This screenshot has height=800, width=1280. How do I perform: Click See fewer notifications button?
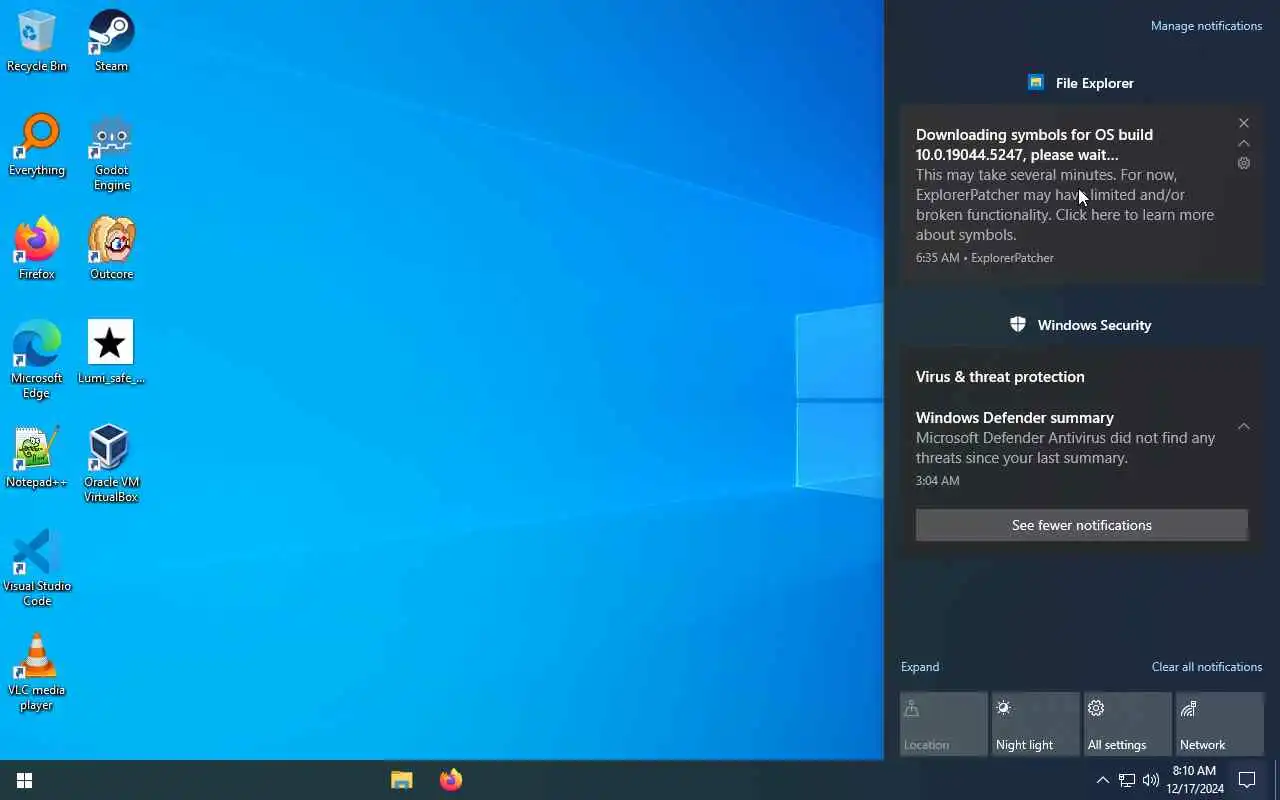1082,525
